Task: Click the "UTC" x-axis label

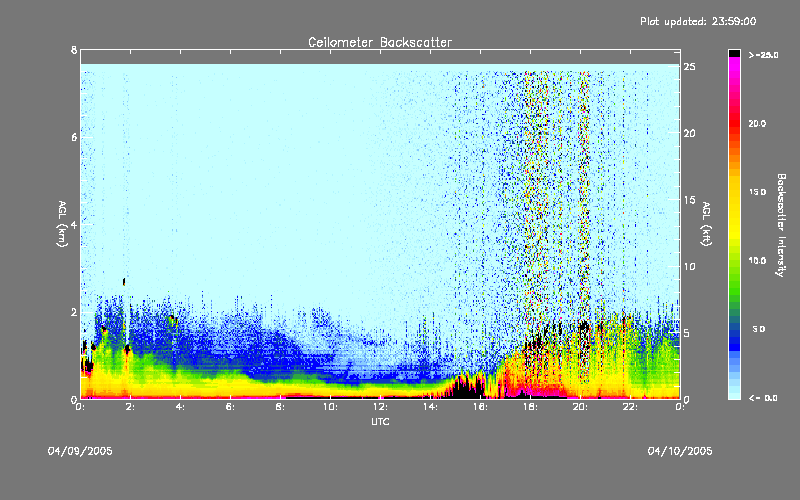Action: point(380,421)
